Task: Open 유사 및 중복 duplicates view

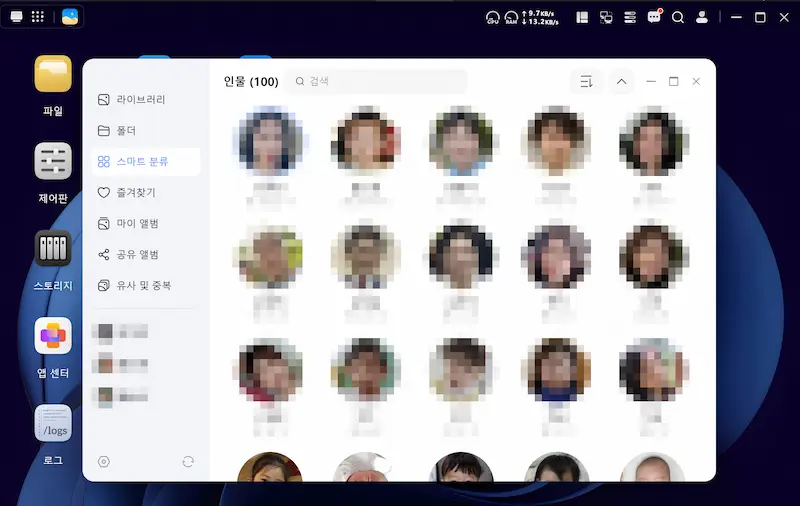Action: coord(145,285)
